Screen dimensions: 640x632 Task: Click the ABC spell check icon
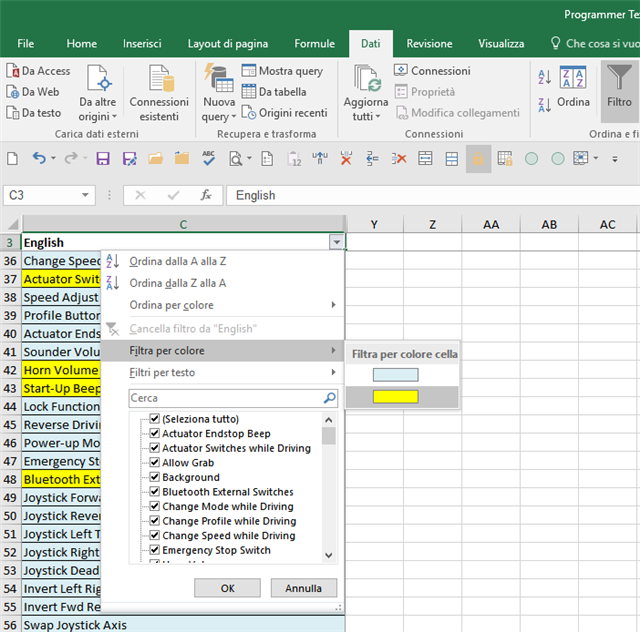coord(209,158)
